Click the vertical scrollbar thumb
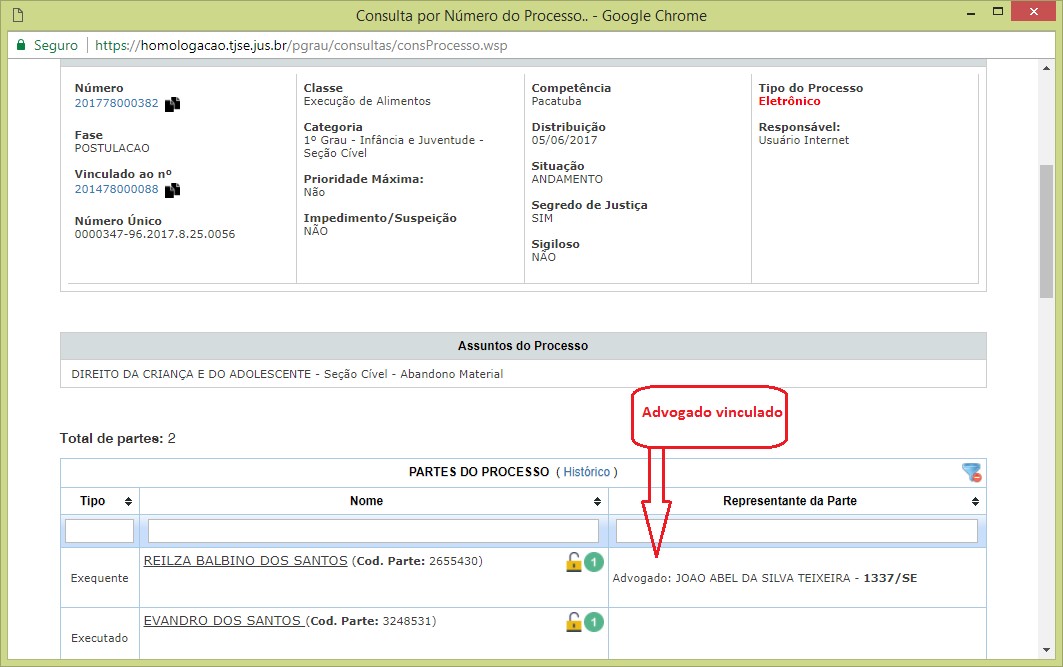Image resolution: width=1063 pixels, height=667 pixels. 1047,230
